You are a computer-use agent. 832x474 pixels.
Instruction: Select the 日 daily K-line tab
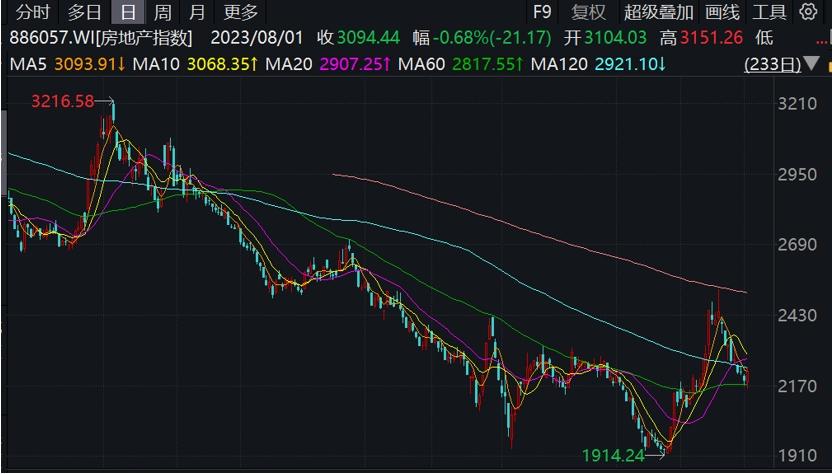(x=127, y=12)
